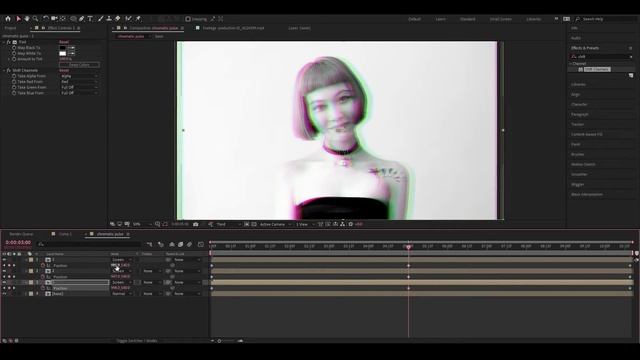Click the Swap Colors button
The height and width of the screenshot is (360, 640).
coord(79,65)
